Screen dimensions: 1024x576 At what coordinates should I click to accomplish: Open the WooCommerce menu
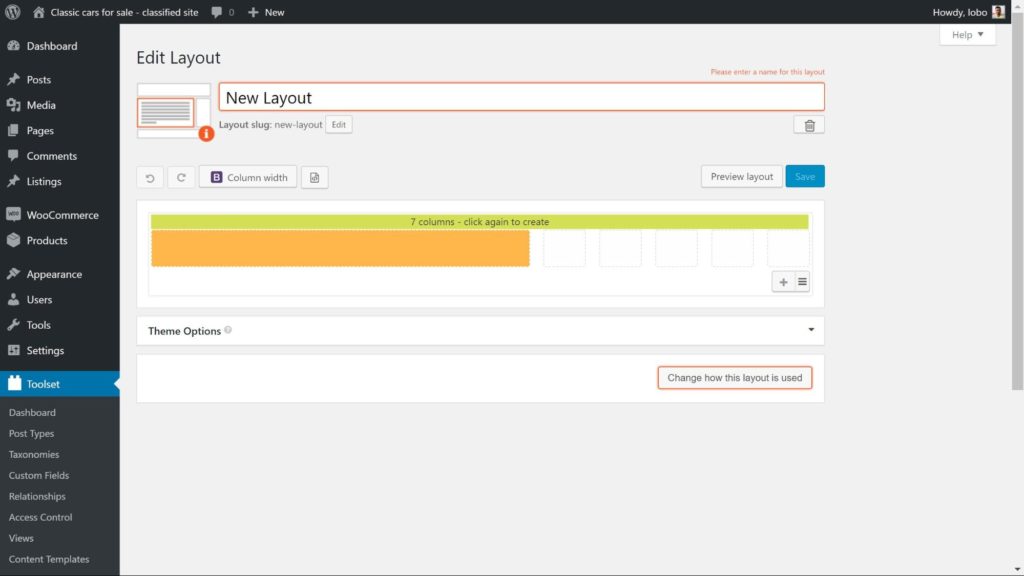point(62,215)
